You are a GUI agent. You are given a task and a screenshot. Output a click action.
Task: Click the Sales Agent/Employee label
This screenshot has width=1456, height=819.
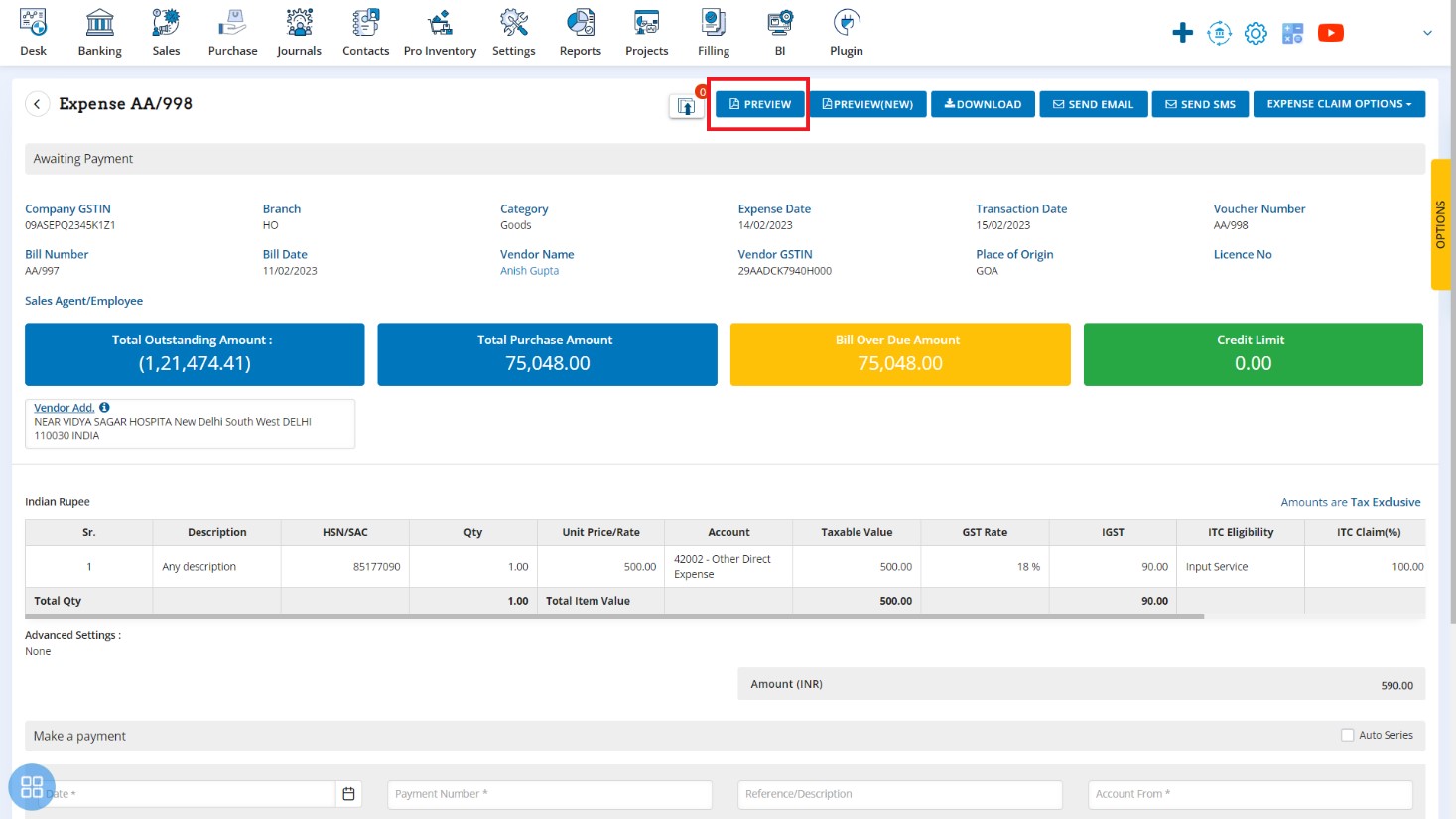(83, 301)
